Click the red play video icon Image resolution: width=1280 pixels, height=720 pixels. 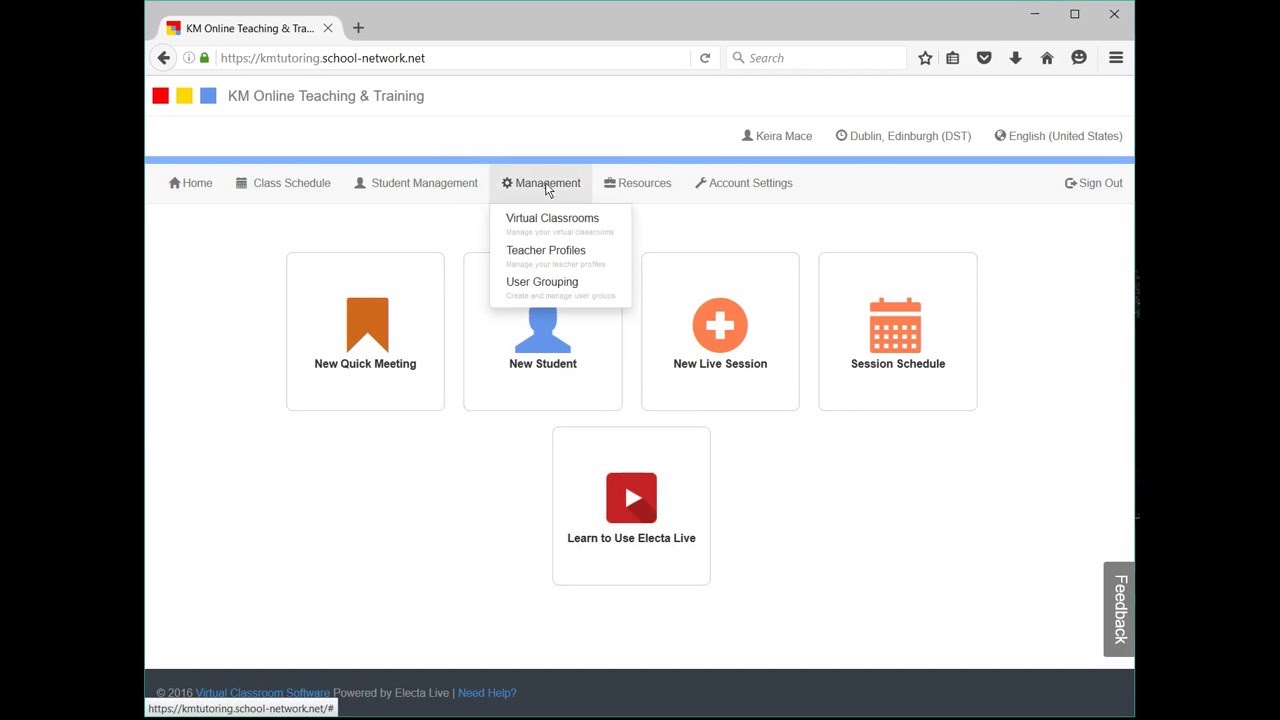pos(631,498)
